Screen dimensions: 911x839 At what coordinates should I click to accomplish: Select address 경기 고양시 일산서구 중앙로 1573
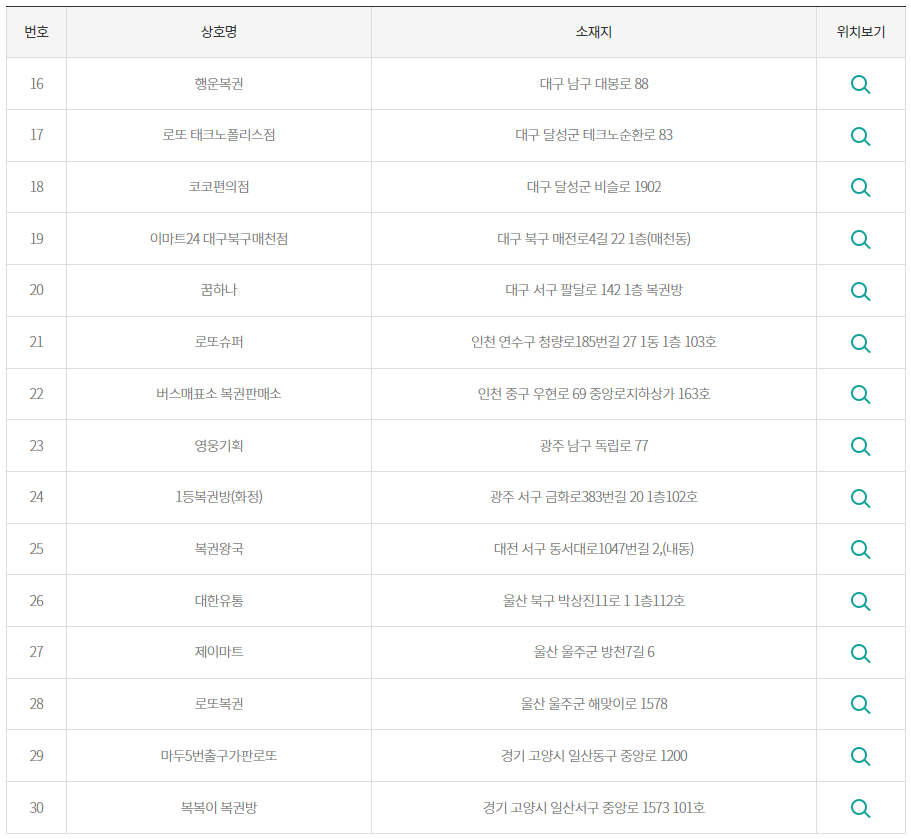(575, 808)
